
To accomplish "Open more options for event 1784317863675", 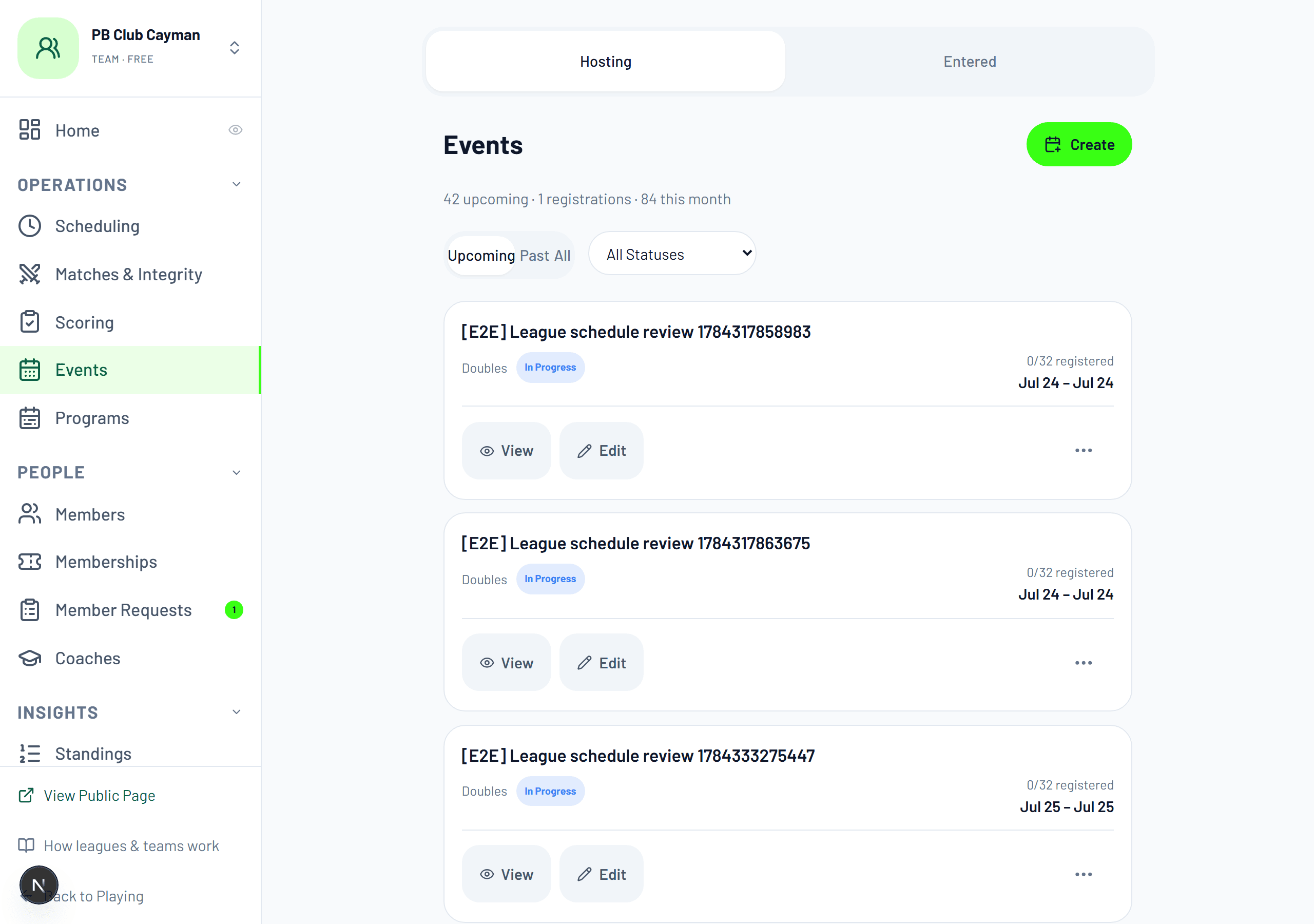I will pyautogui.click(x=1083, y=662).
